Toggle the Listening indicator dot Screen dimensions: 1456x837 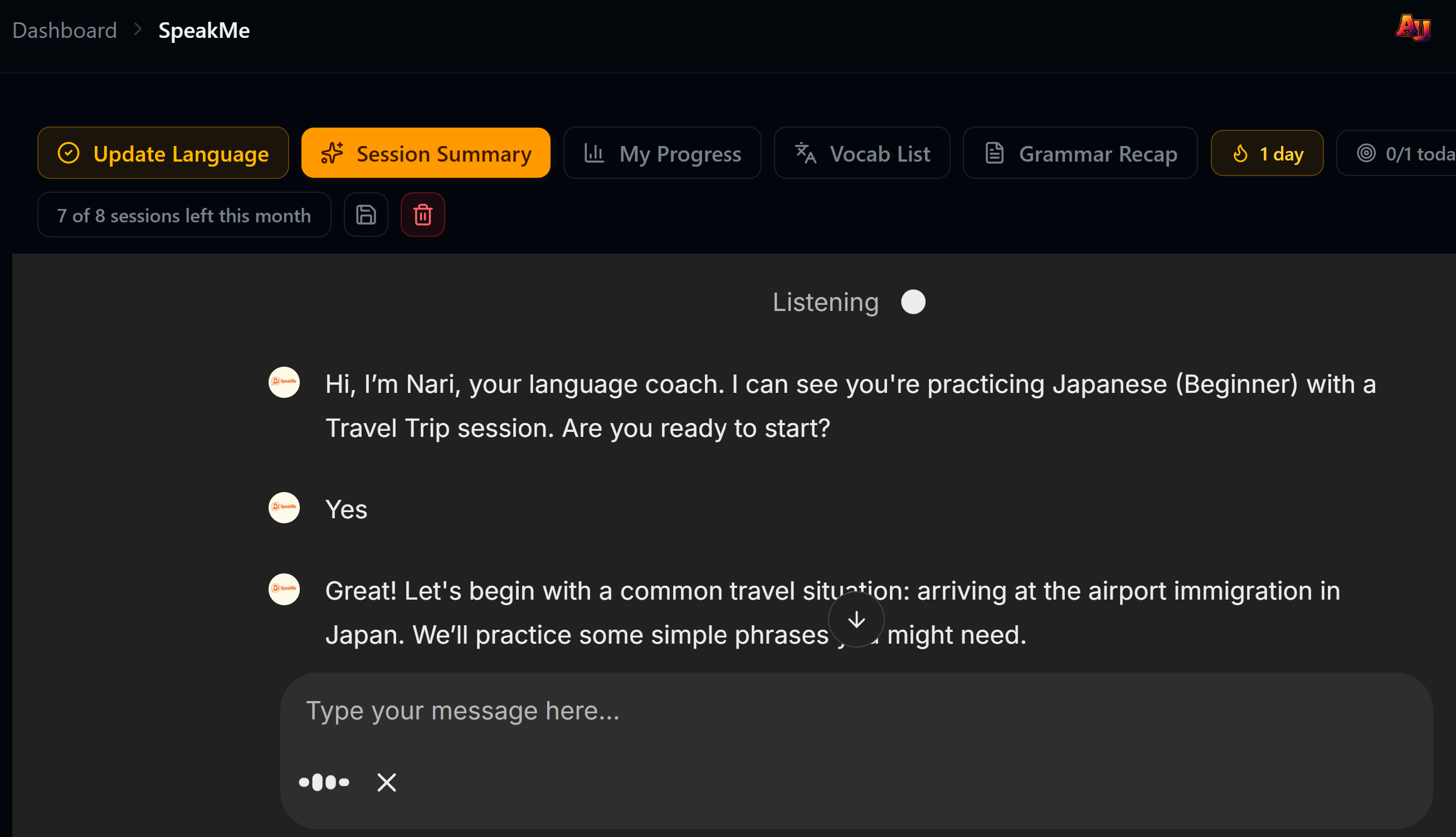click(913, 302)
